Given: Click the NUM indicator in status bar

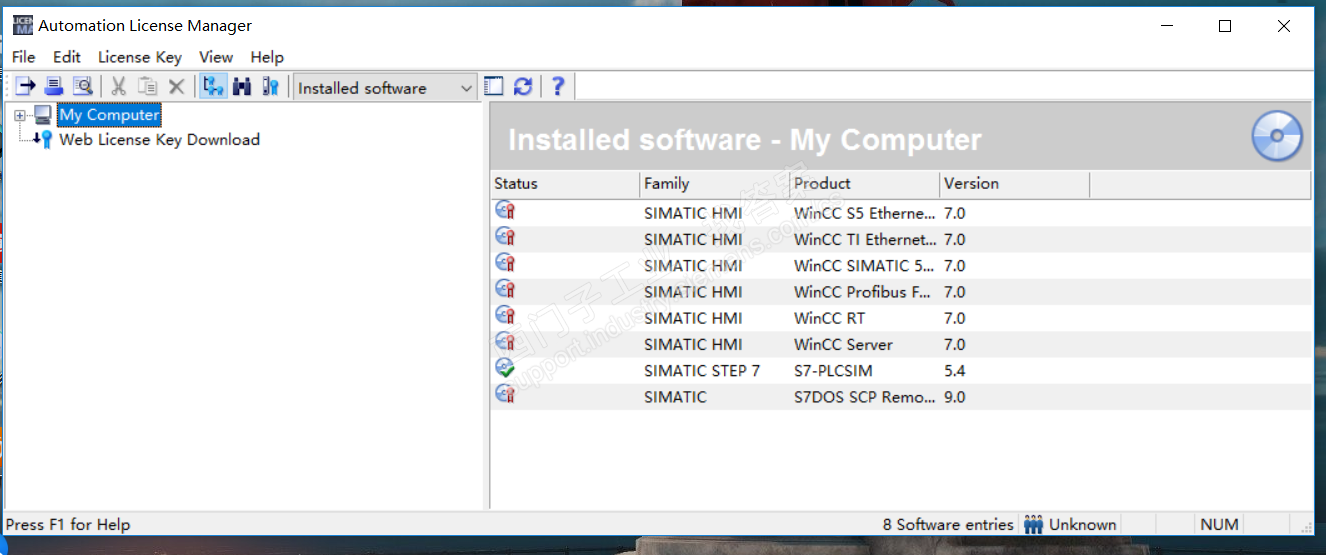Looking at the screenshot, I should (1219, 524).
